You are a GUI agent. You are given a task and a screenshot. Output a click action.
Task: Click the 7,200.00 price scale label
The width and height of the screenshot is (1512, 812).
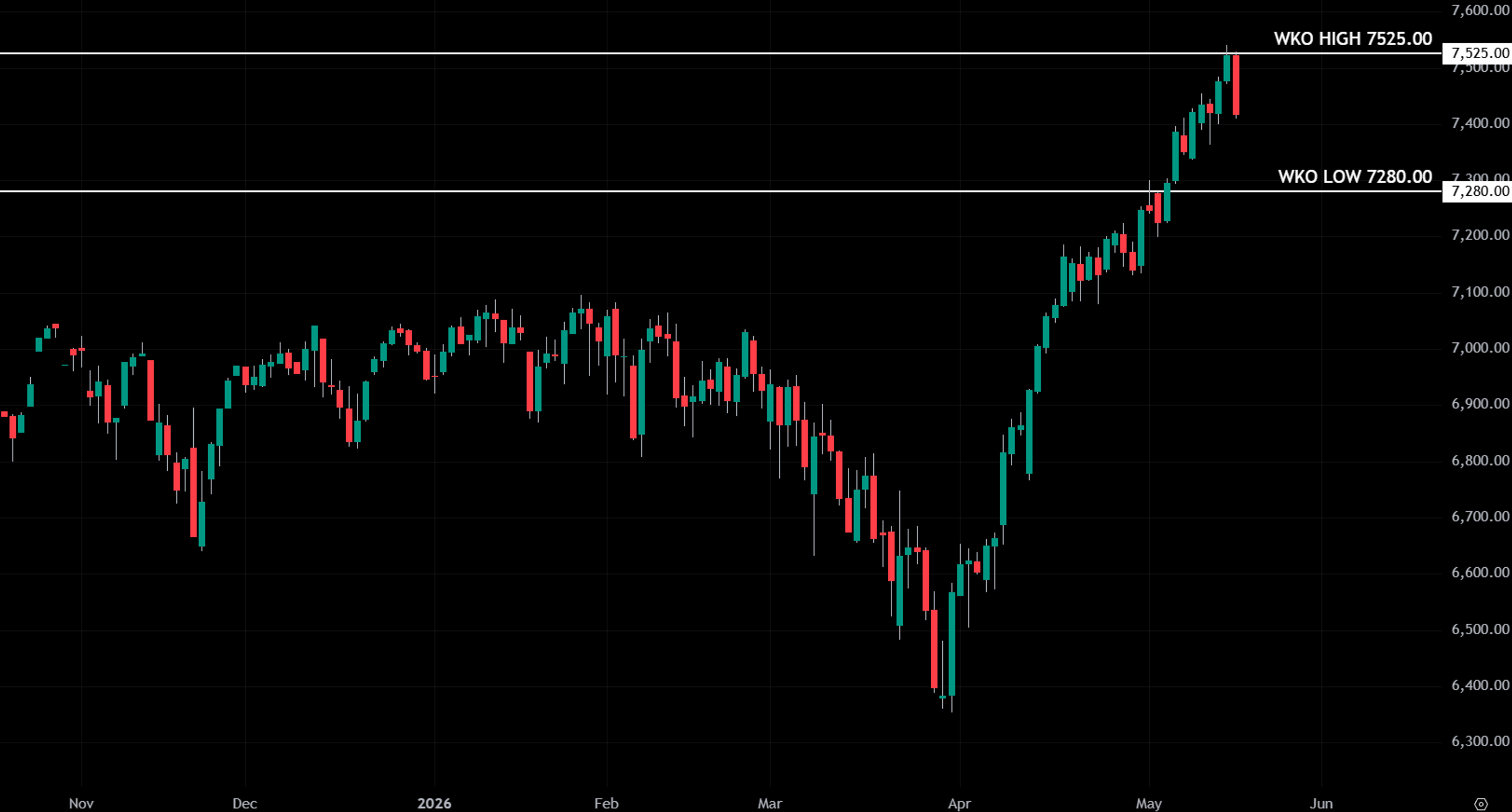point(1480,235)
